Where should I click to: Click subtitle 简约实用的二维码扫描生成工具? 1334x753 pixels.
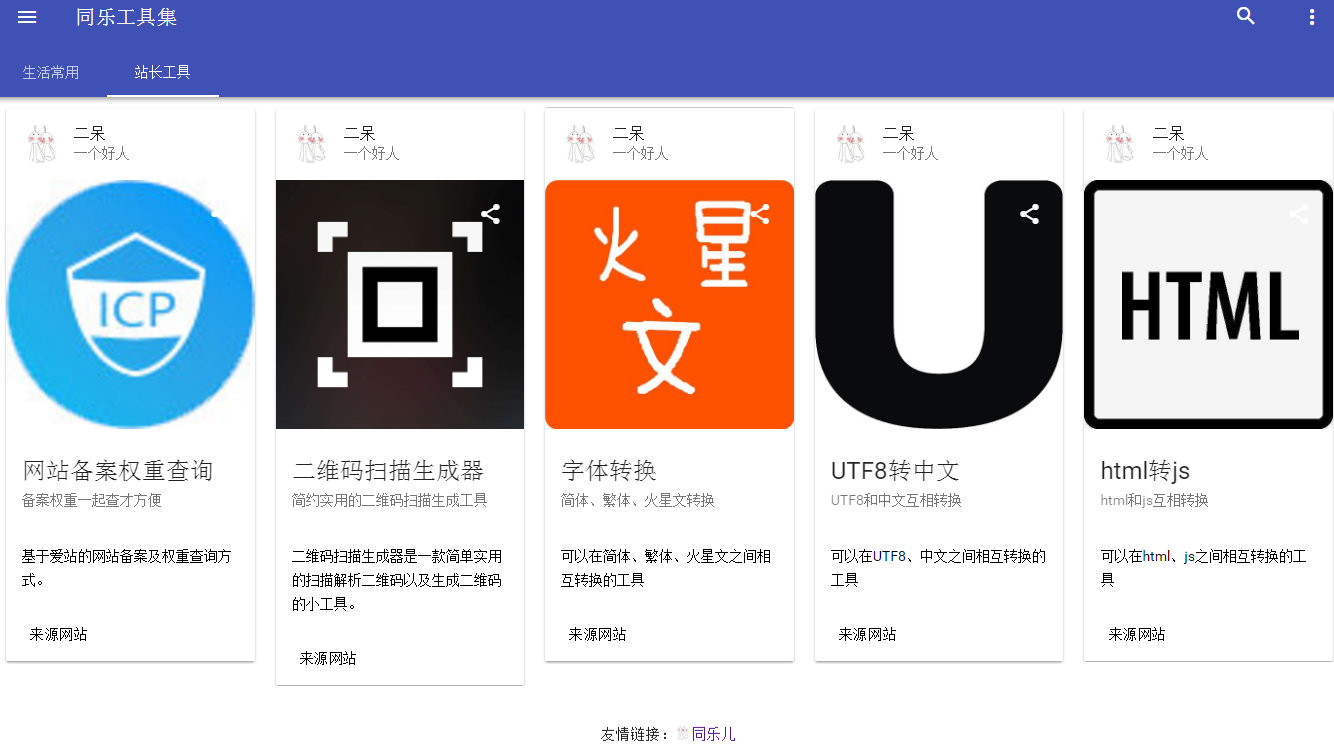coord(390,500)
